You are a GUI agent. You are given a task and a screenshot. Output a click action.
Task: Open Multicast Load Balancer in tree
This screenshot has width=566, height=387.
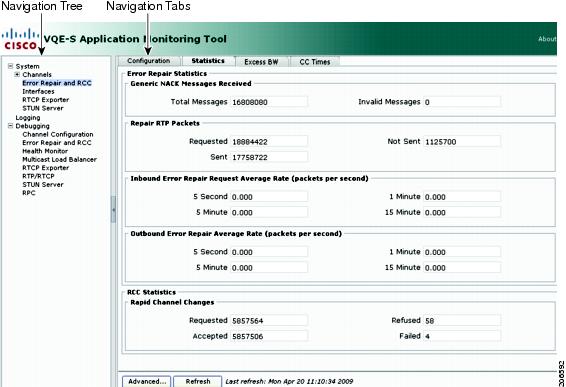coord(60,159)
